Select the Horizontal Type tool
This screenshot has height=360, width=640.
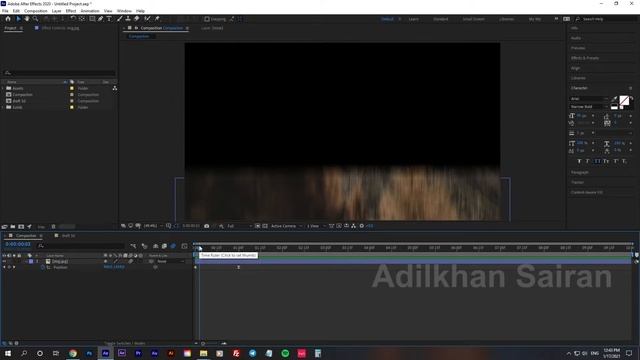click(109, 19)
